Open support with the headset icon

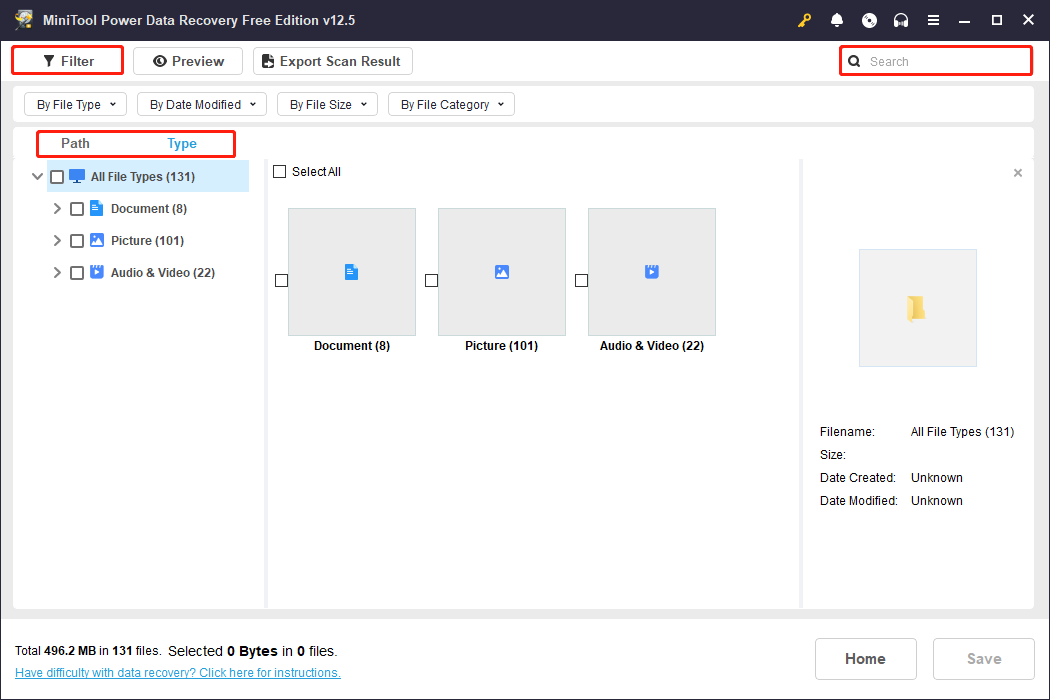[901, 20]
